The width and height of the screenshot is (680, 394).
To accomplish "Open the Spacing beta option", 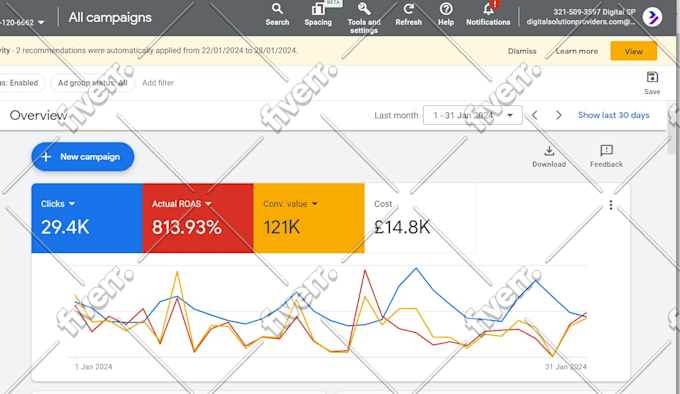I will pos(318,15).
